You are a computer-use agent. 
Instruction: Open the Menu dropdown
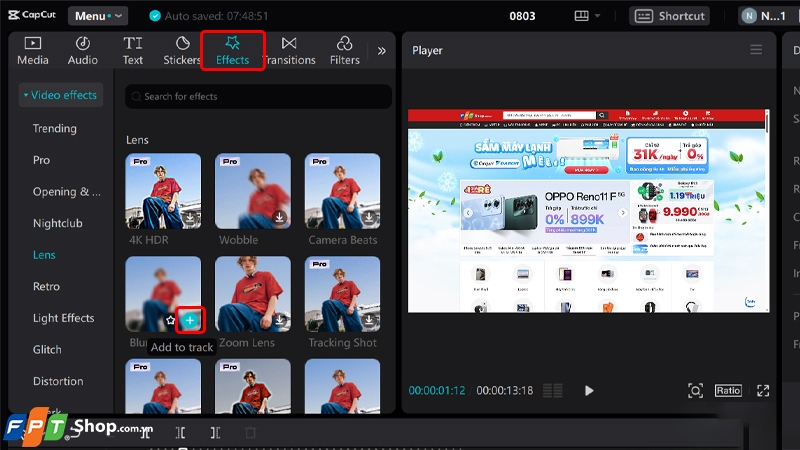point(98,16)
